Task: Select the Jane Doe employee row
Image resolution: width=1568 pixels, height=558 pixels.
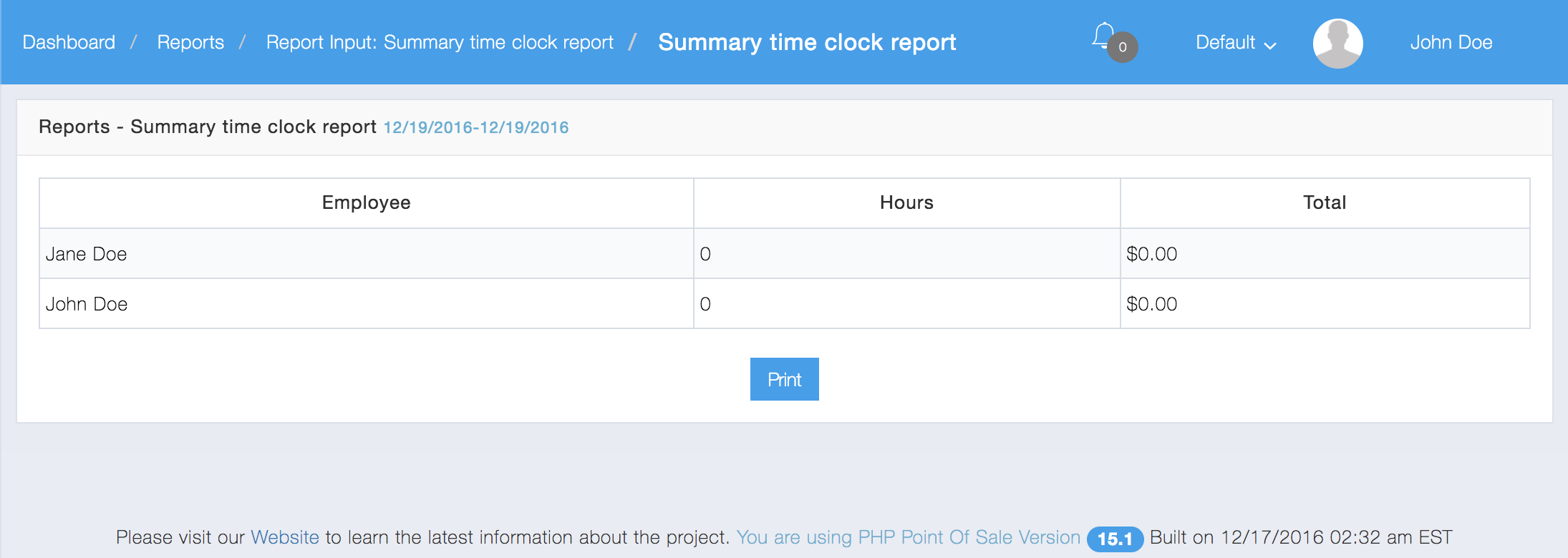Action: (x=87, y=254)
